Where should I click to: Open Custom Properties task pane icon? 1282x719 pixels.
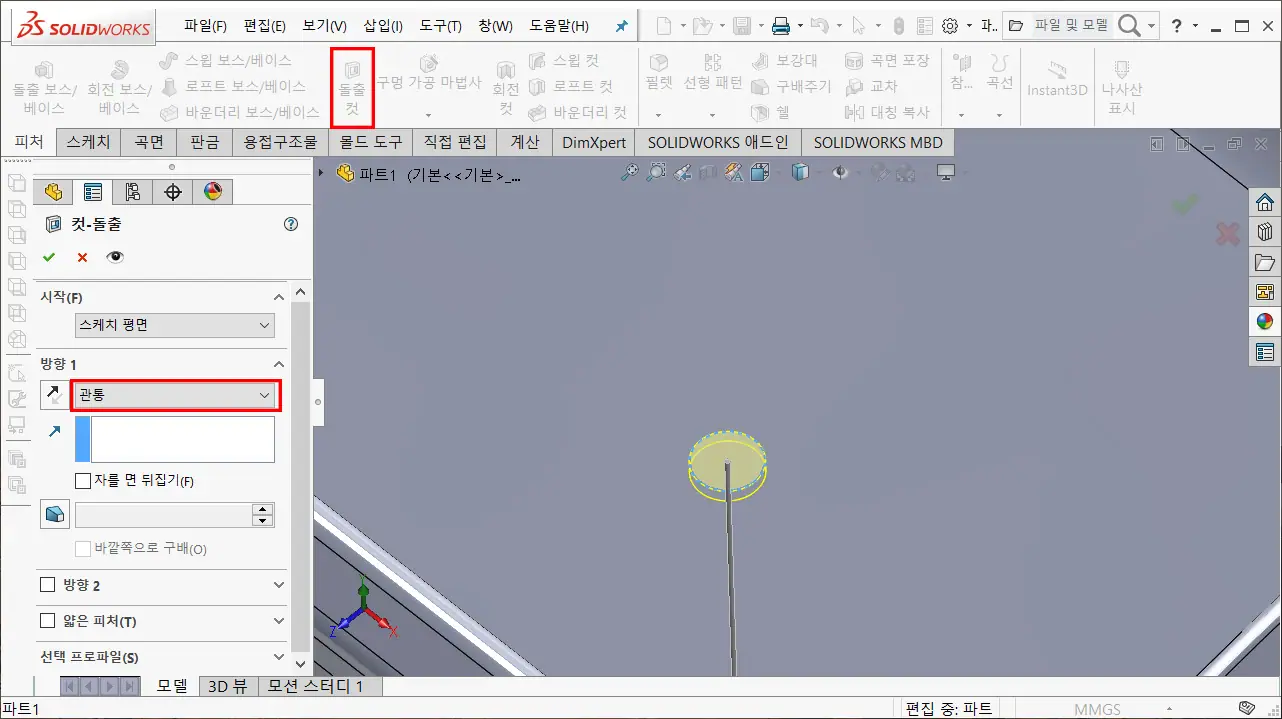coord(1265,351)
